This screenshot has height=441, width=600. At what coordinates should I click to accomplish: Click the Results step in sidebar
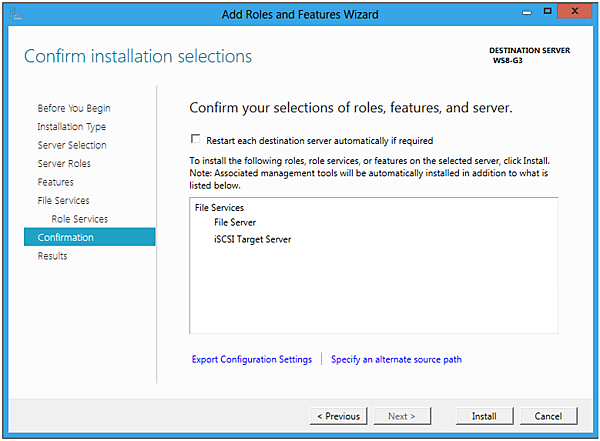pyautogui.click(x=52, y=256)
